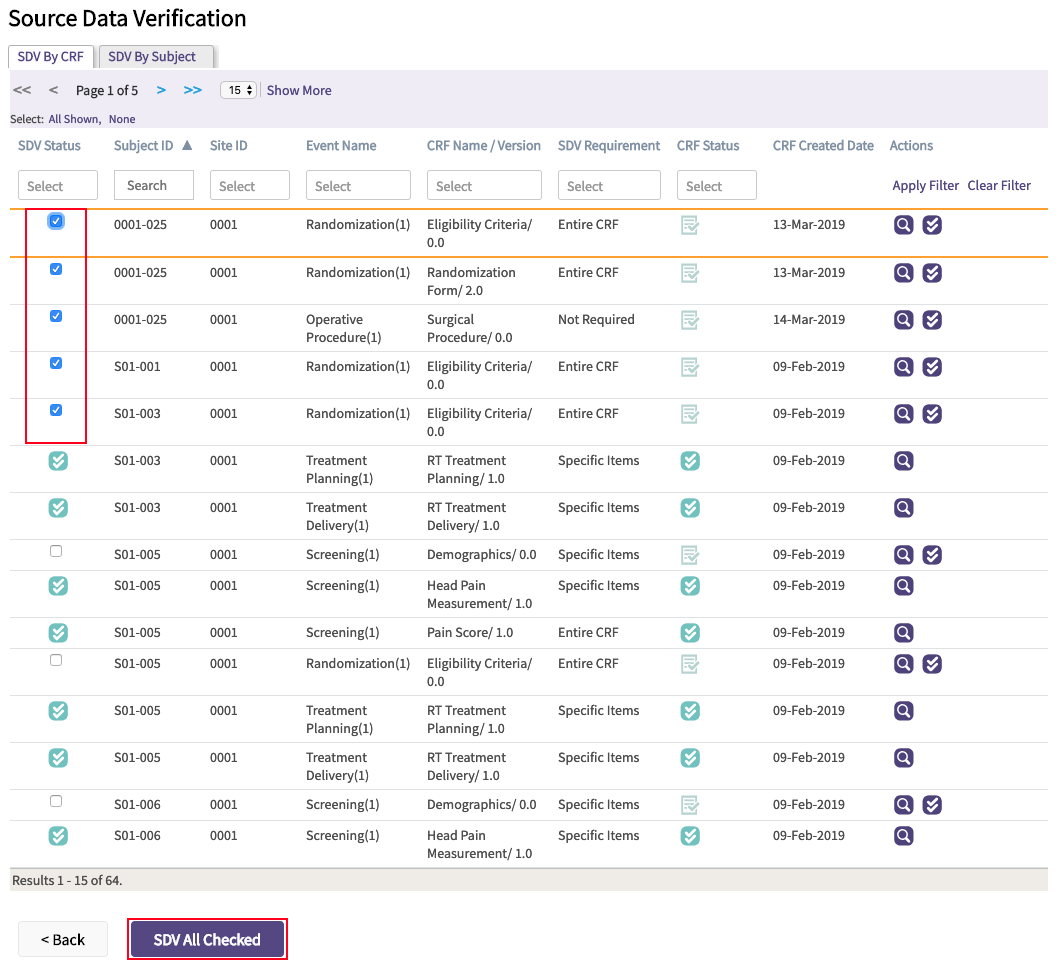Jump to last page with double right arrows

tap(192, 90)
